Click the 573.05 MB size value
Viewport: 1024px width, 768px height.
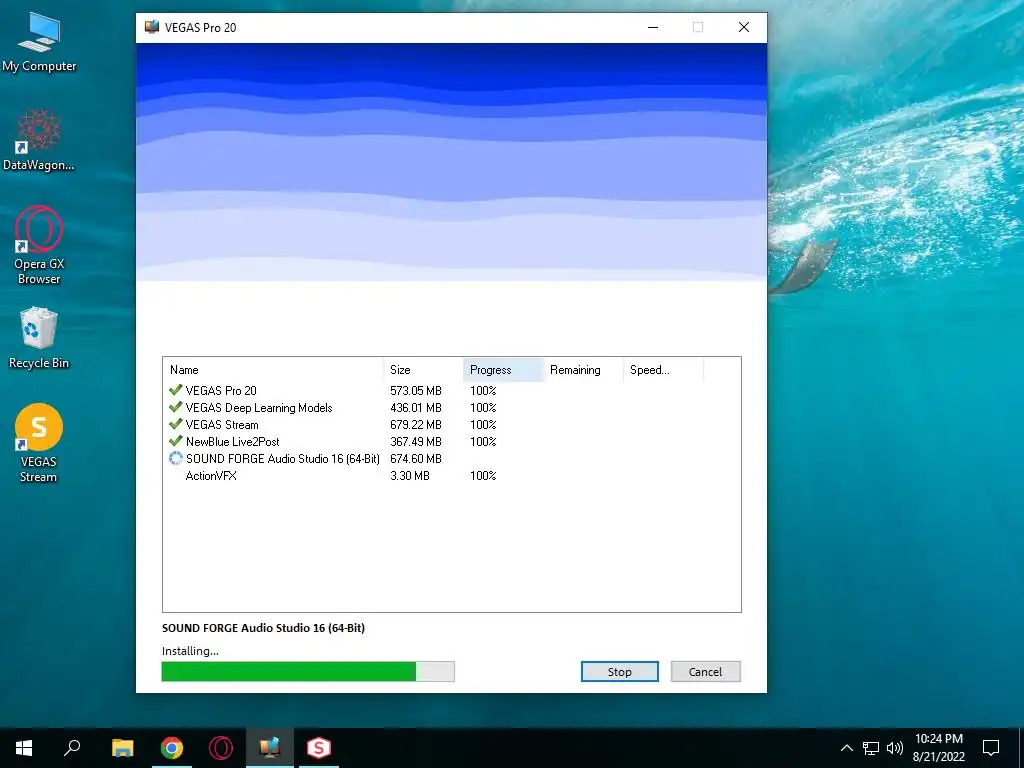pyautogui.click(x=416, y=391)
